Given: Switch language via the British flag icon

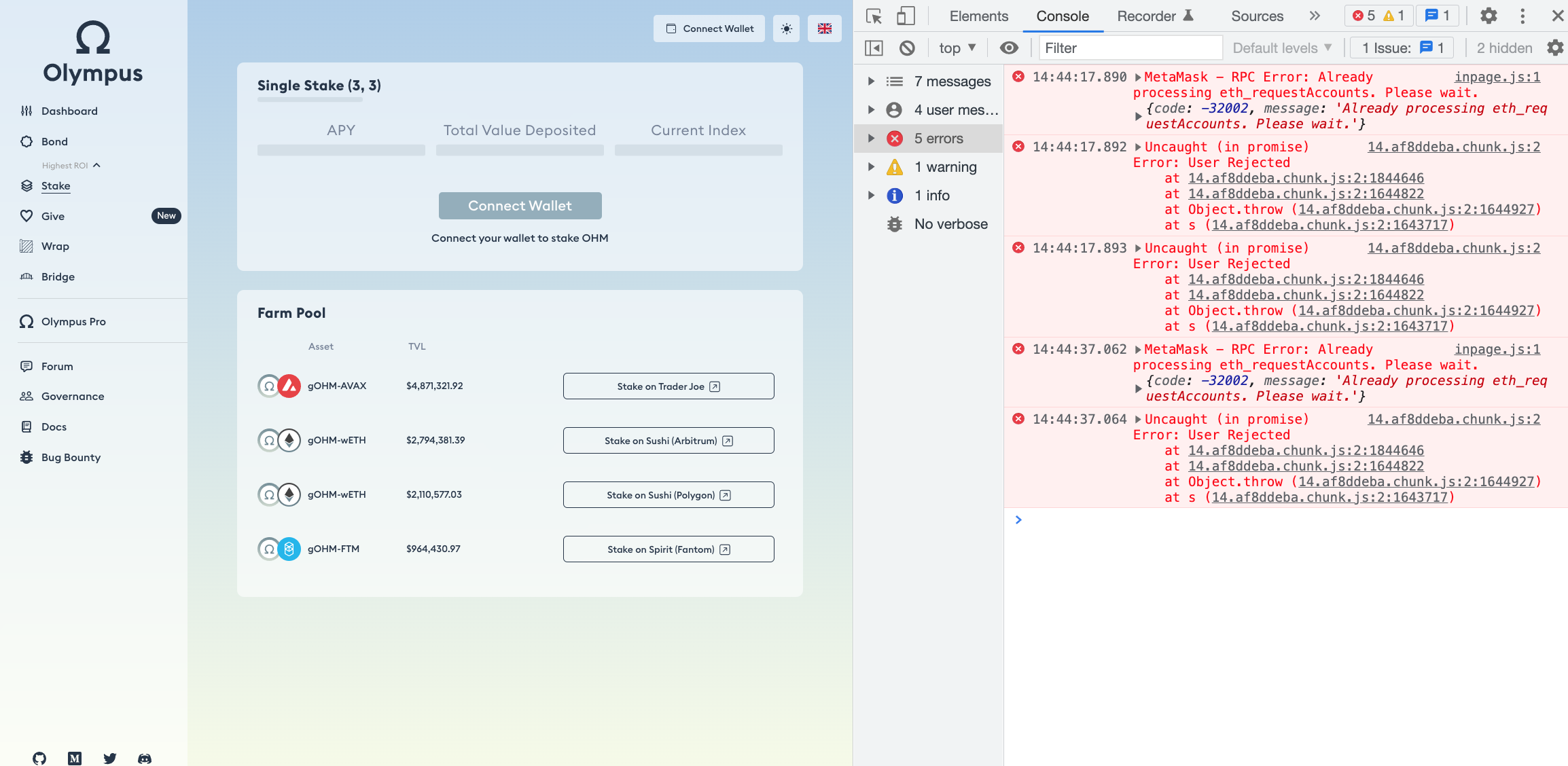Looking at the screenshot, I should click(x=824, y=29).
